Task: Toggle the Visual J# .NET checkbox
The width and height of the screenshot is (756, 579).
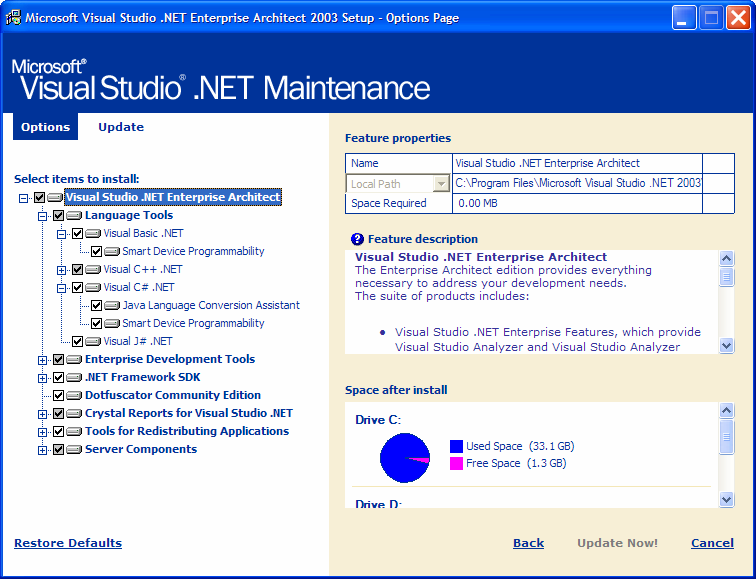Action: (78, 341)
